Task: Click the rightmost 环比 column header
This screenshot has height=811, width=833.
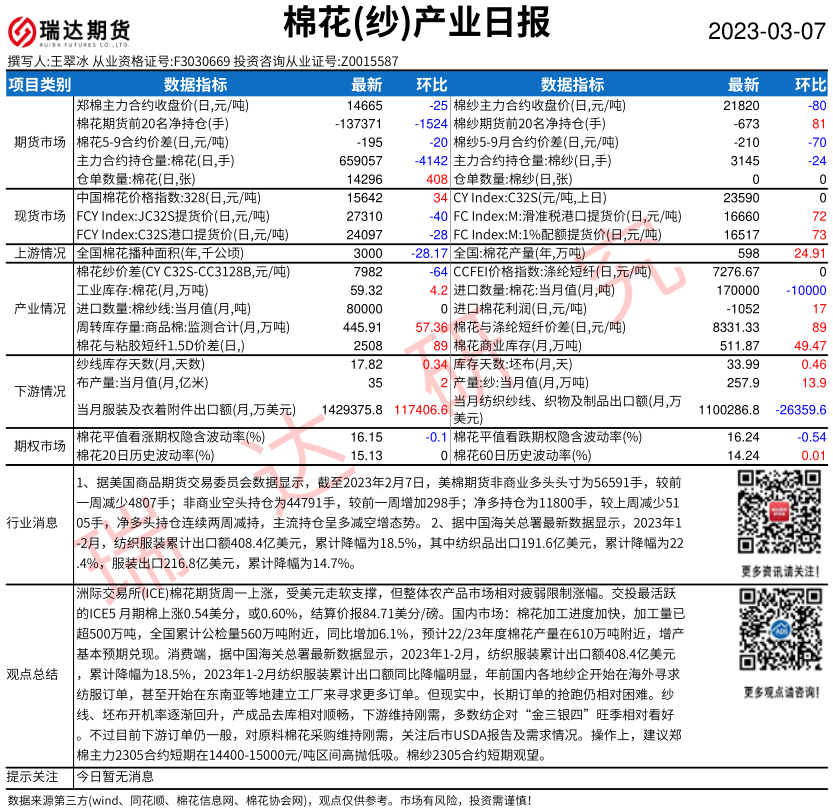Action: [x=810, y=85]
